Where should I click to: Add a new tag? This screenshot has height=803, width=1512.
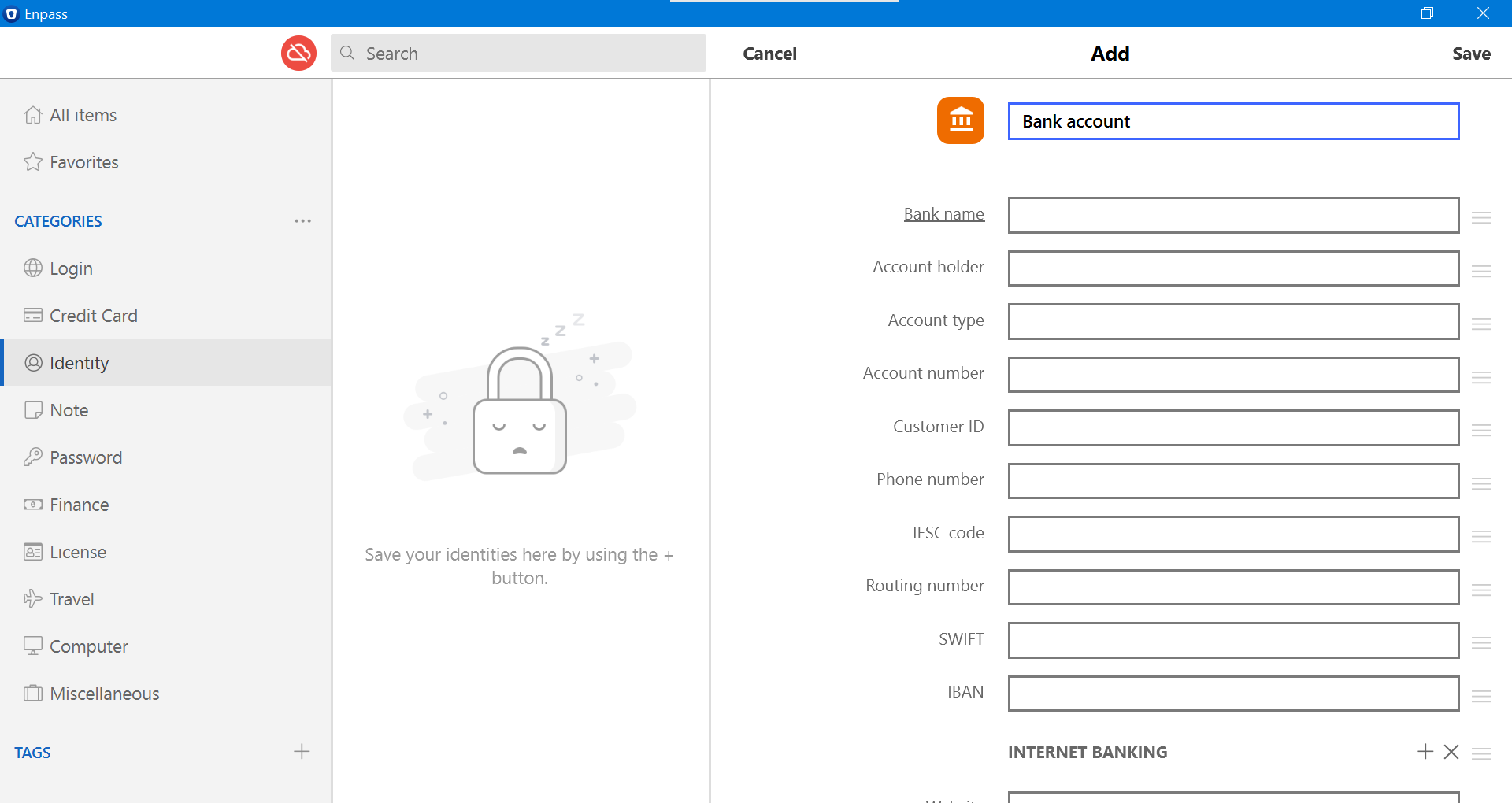[x=301, y=751]
